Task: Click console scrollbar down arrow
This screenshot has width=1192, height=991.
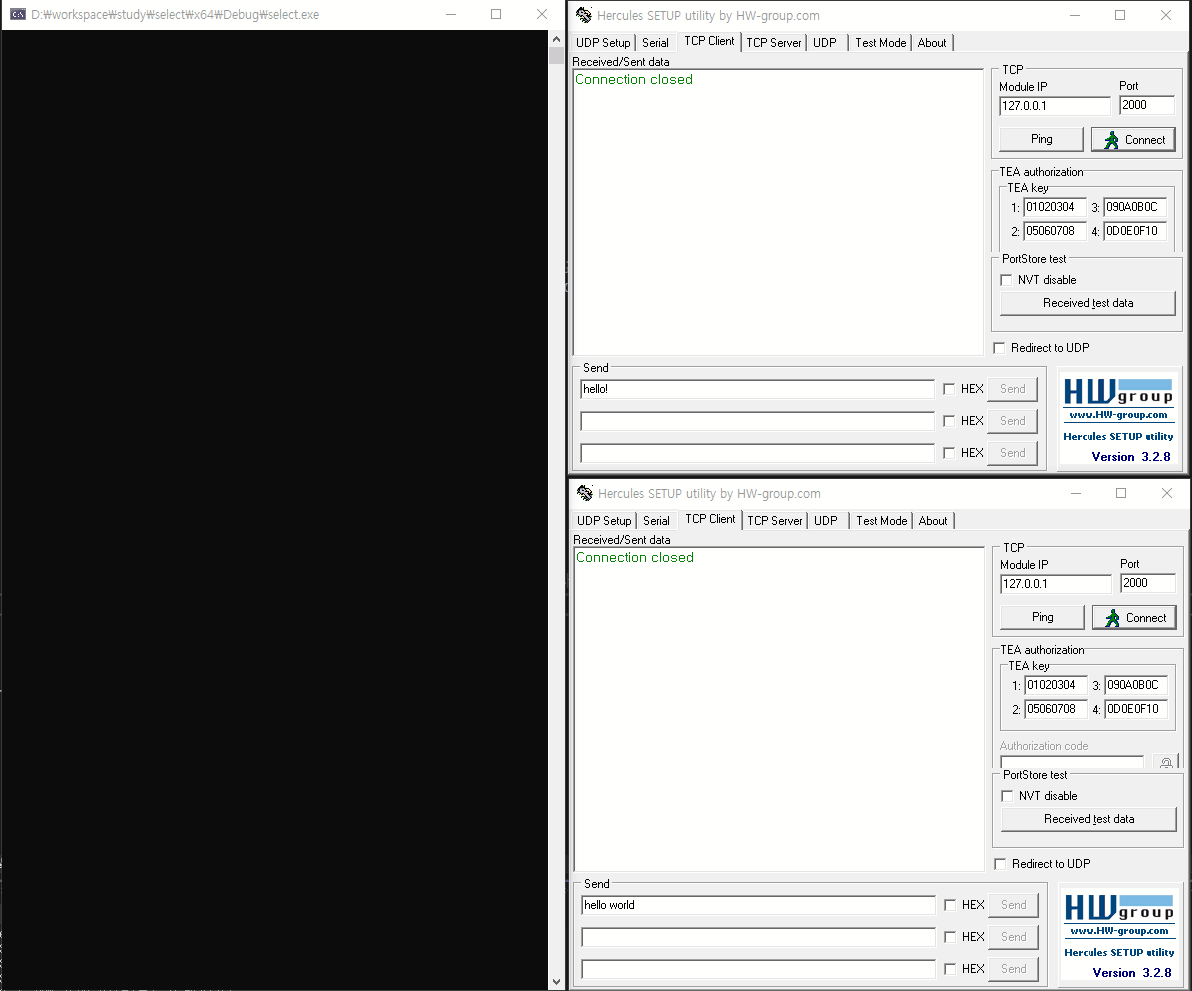Action: coord(556,982)
